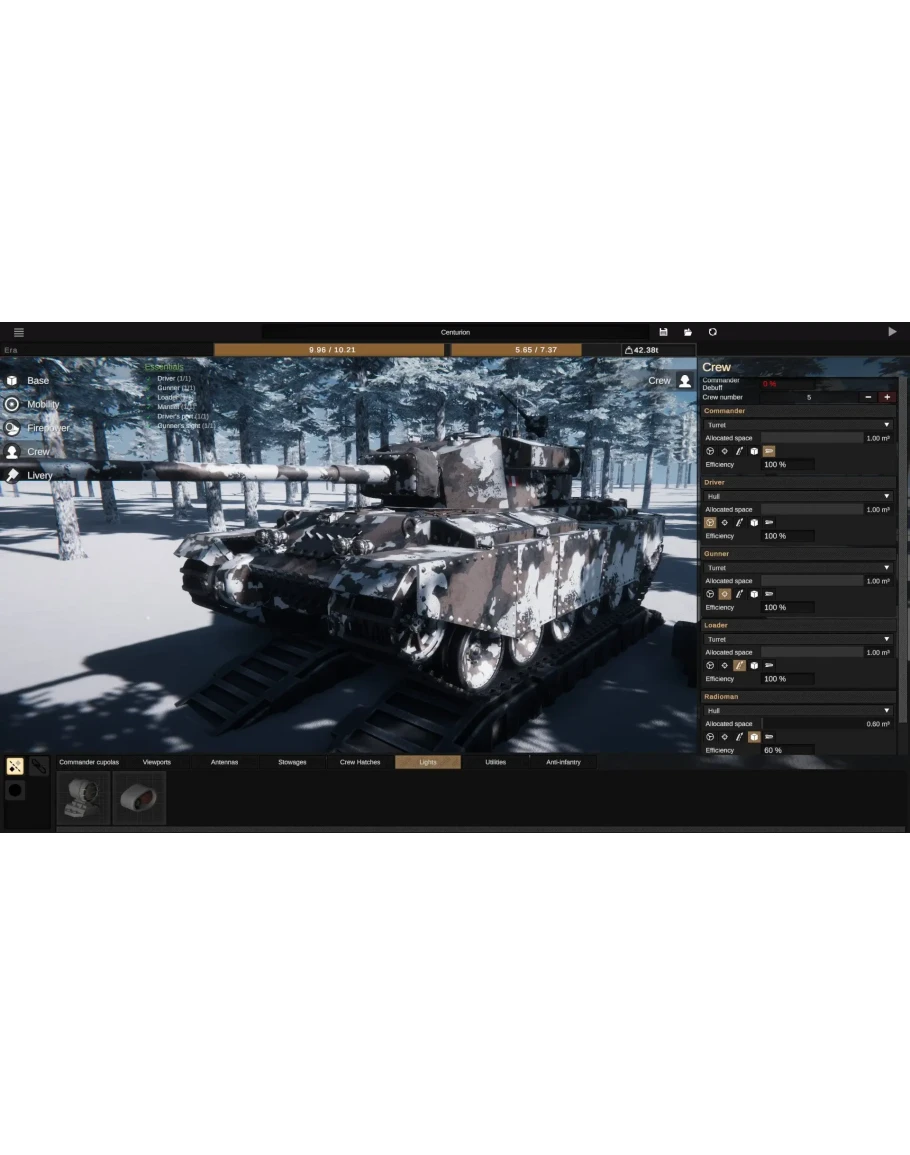Toggle the driving role icon for Commander
The width and height of the screenshot is (910, 1155).
click(710, 451)
